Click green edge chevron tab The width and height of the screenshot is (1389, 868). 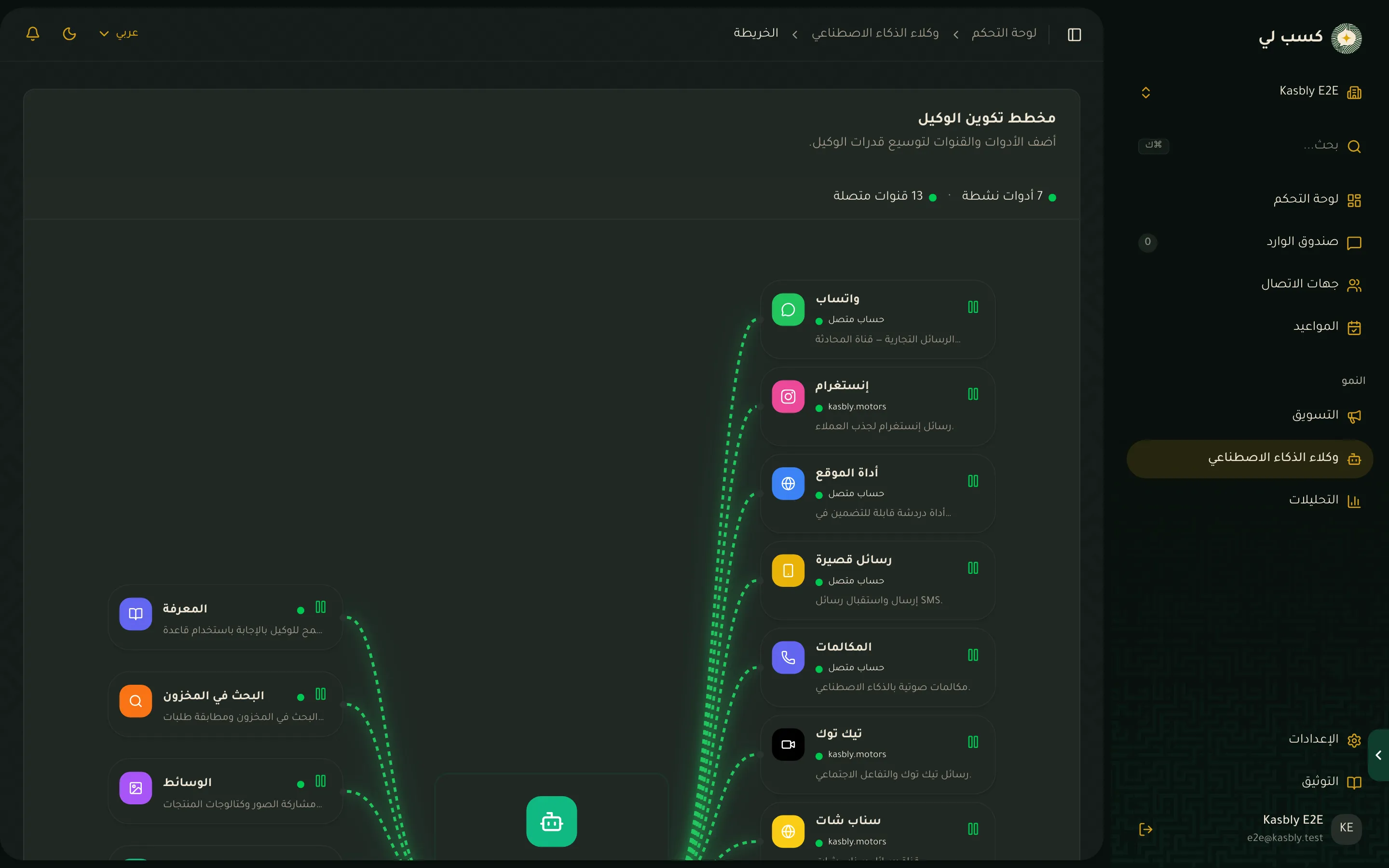(1378, 755)
